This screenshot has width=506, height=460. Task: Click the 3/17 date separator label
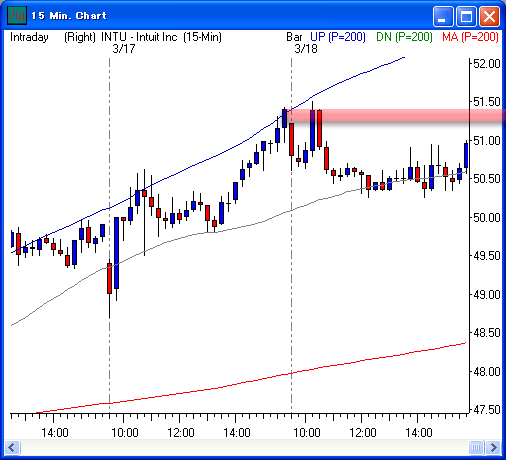[124, 49]
